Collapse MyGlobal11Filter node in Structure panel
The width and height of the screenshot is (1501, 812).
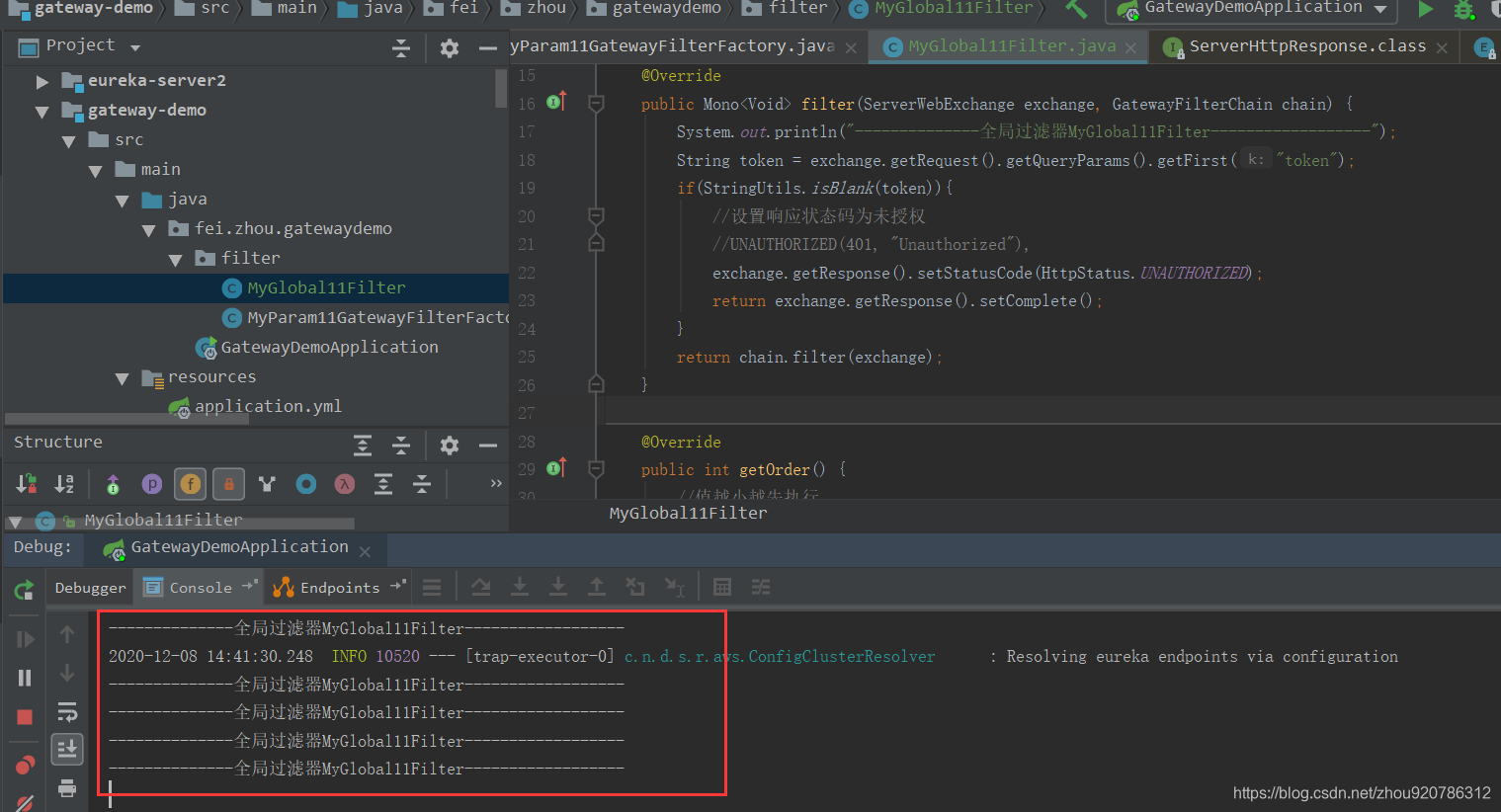[x=15, y=522]
